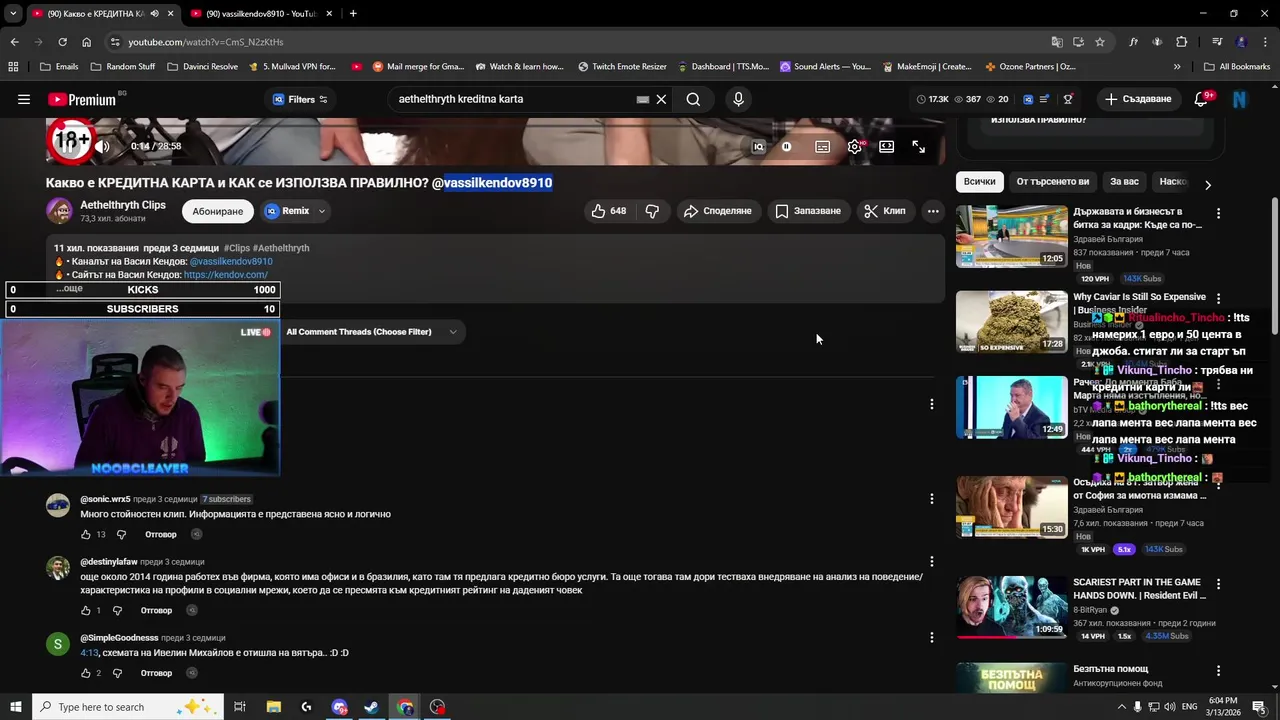This screenshot has width=1280, height=720.
Task: Go to YouTube Premium home logo
Action: 82,99
